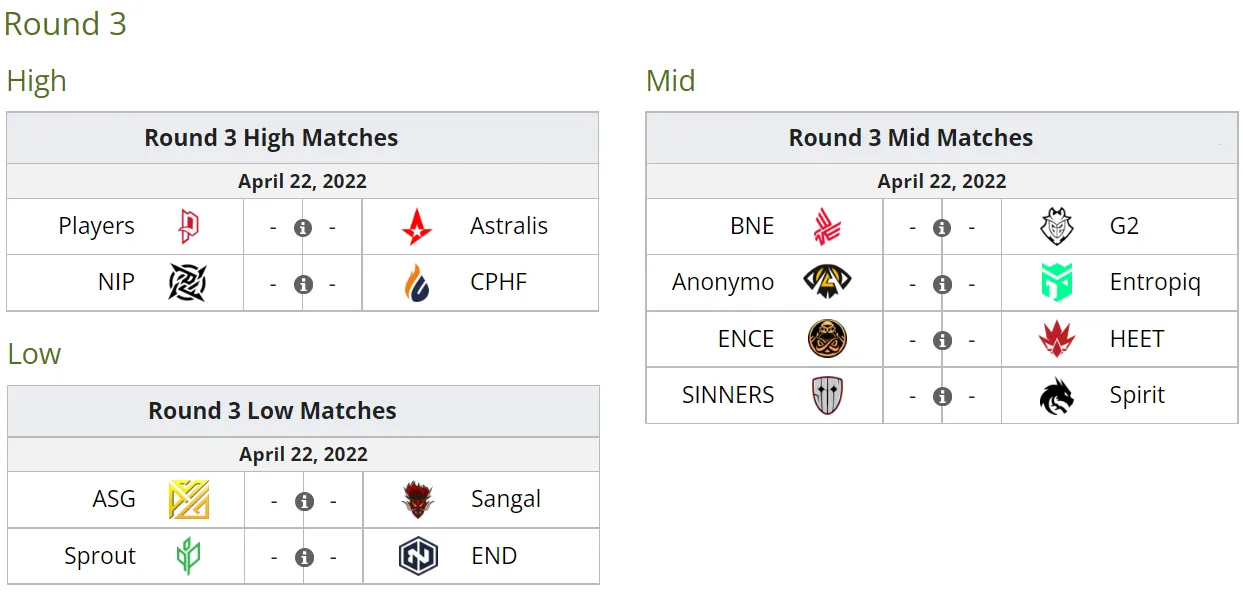Click the Endpoint END logo
Image resolution: width=1243 pixels, height=601 pixels.
click(418, 556)
